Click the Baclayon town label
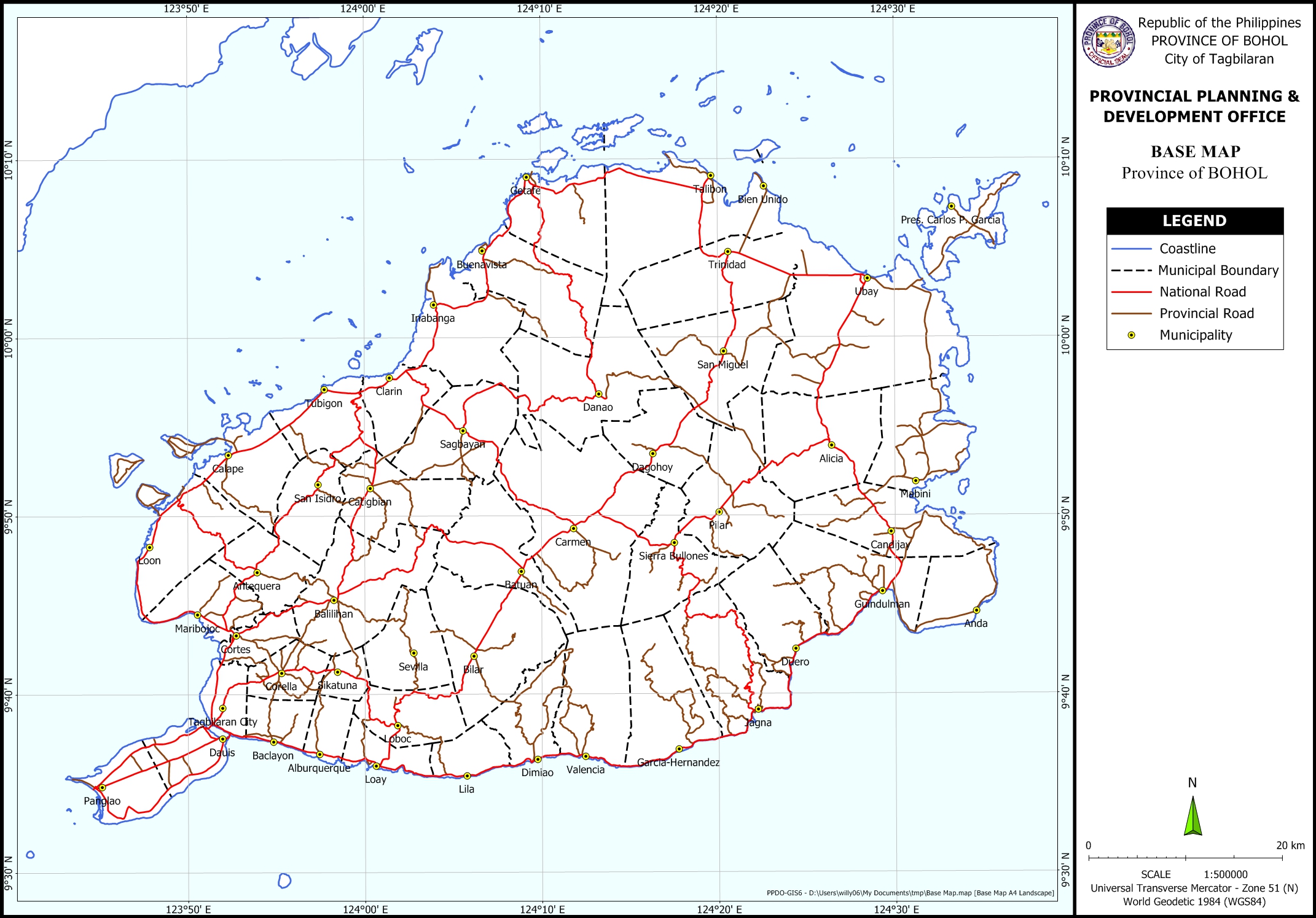 [273, 756]
